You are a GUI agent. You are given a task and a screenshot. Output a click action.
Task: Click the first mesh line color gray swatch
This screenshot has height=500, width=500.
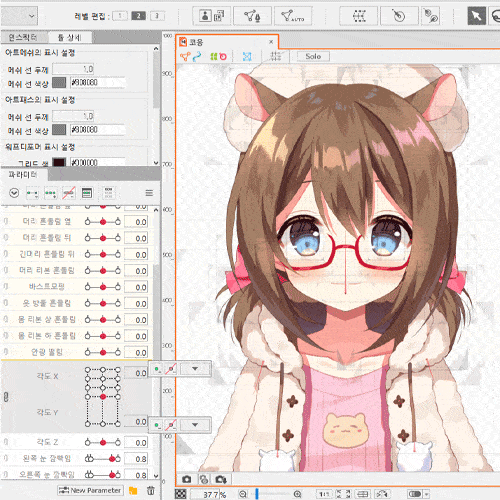coord(59,83)
